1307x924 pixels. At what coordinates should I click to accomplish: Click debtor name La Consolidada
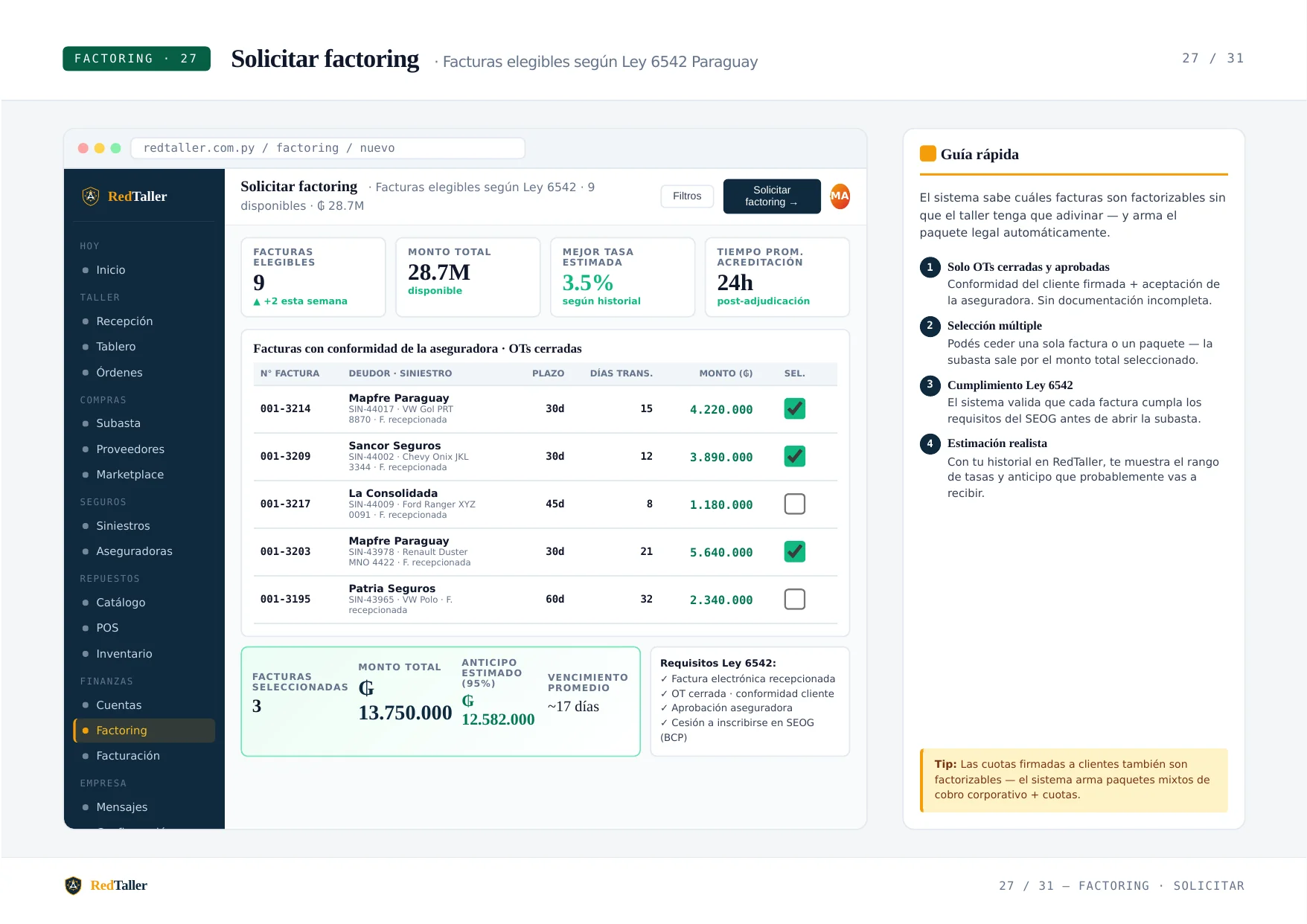coord(393,493)
